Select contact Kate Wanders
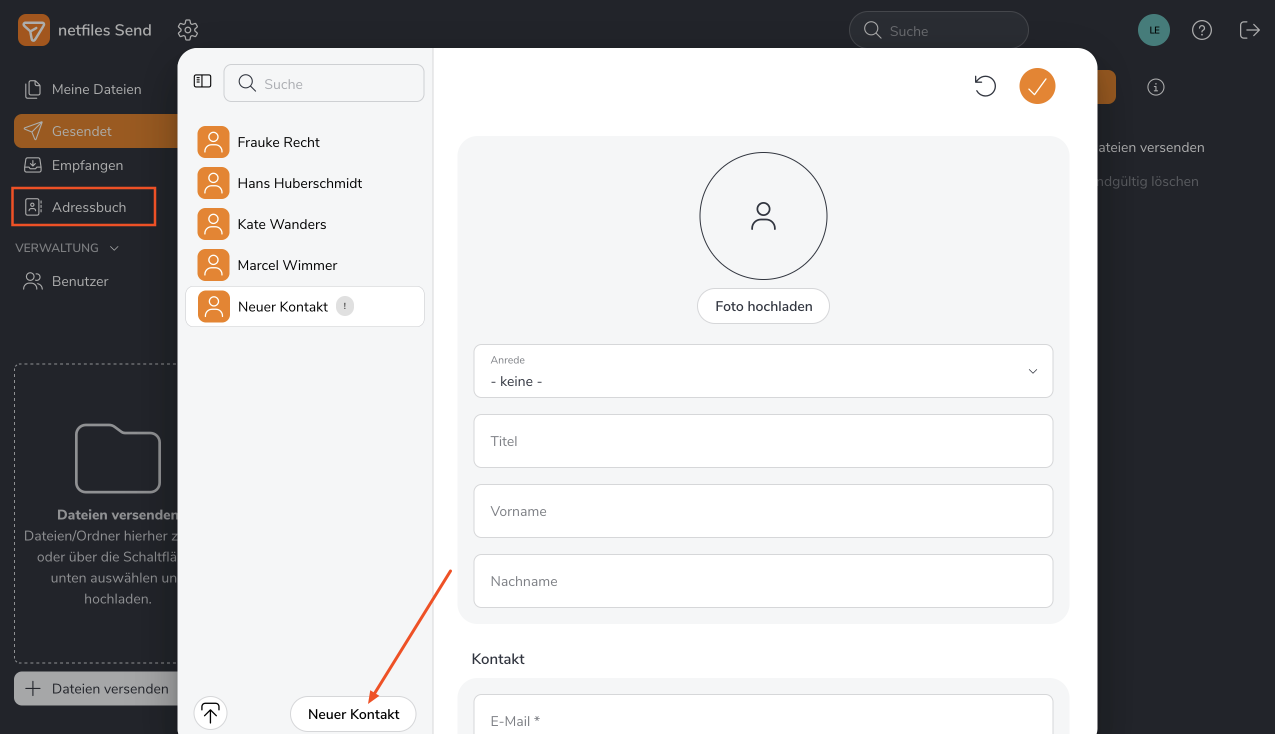 281,224
